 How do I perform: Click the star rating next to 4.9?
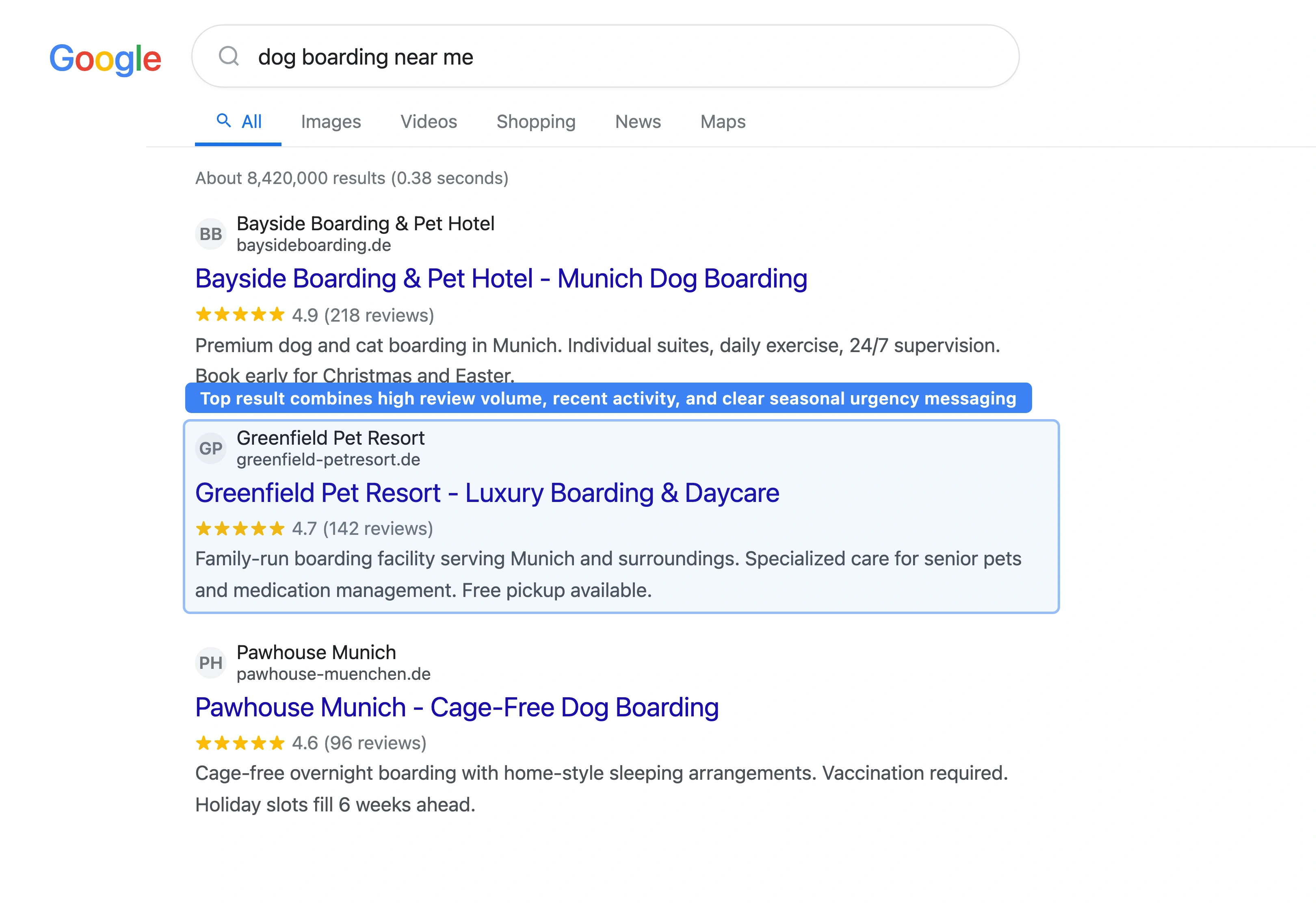pos(240,314)
